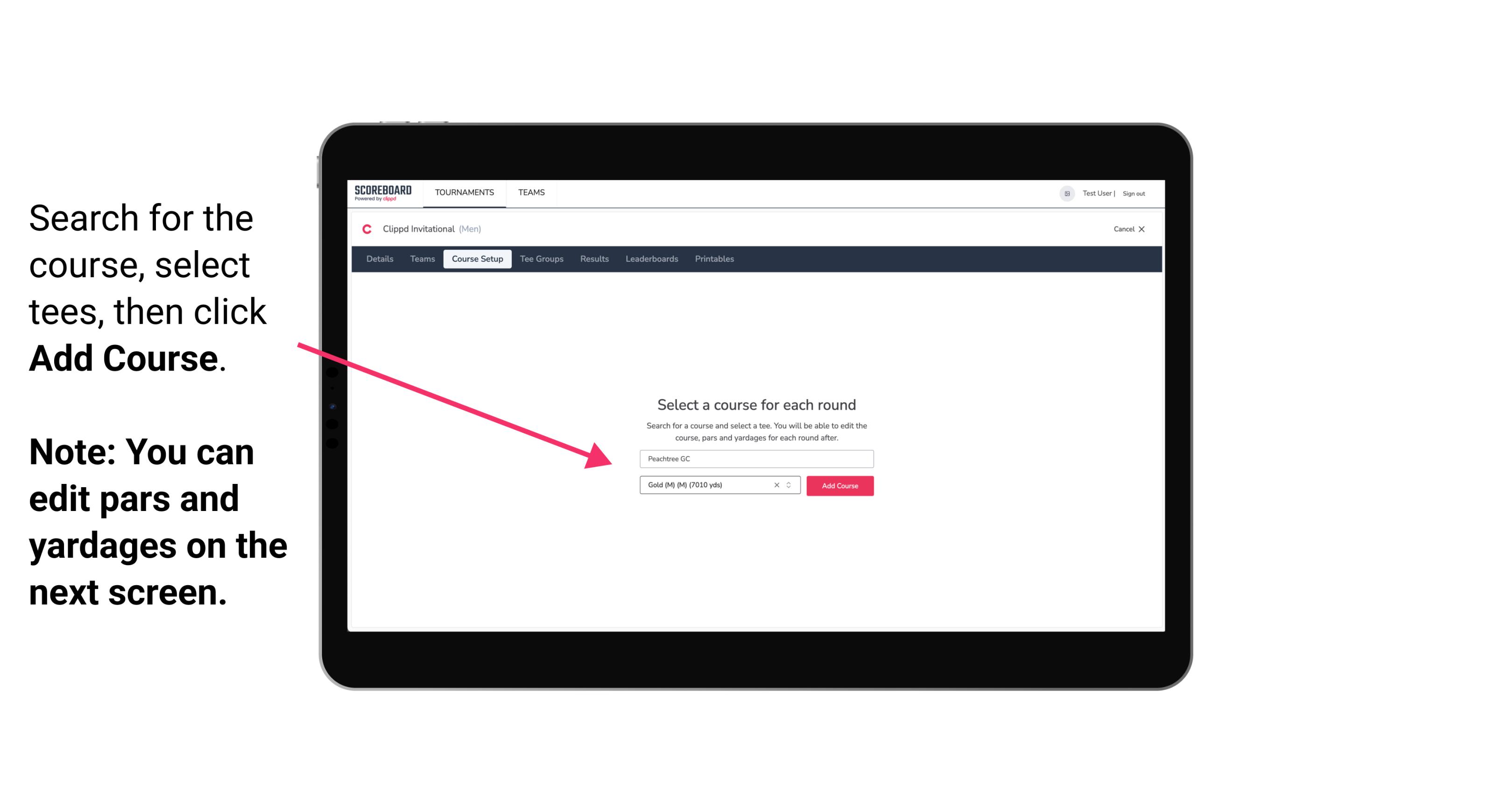Viewport: 1510px width, 812px height.
Task: Select Teams tab to view teams
Action: (x=420, y=259)
